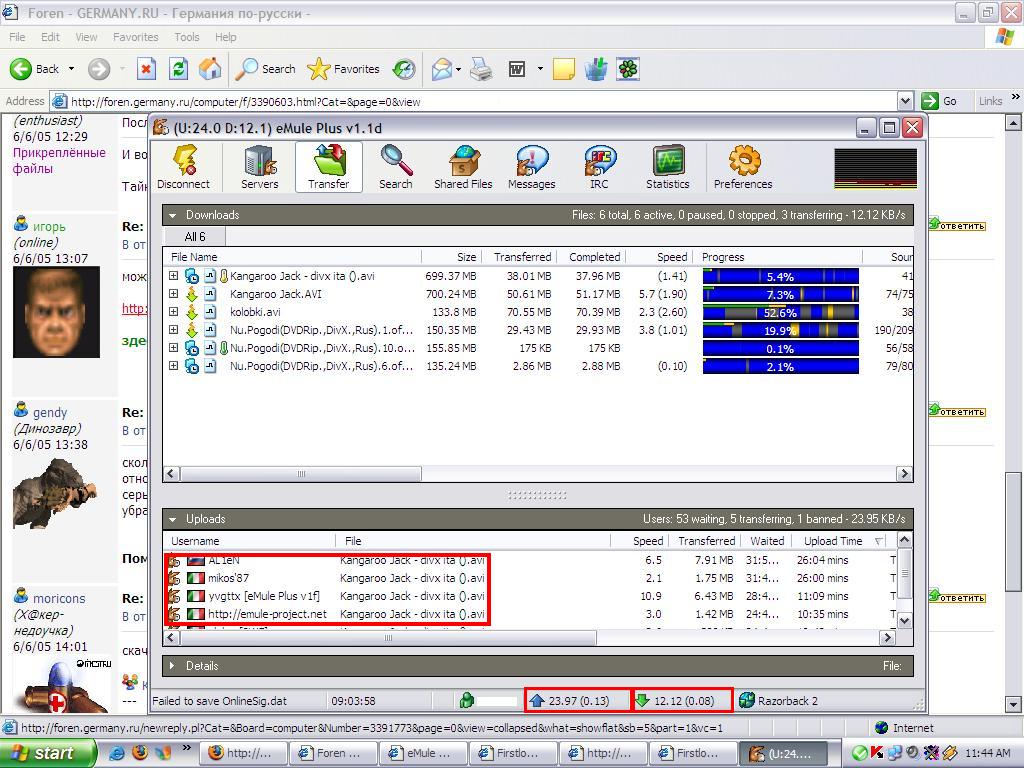Print the page via toolbar icon
Image resolution: width=1024 pixels, height=768 pixels.
click(x=481, y=69)
